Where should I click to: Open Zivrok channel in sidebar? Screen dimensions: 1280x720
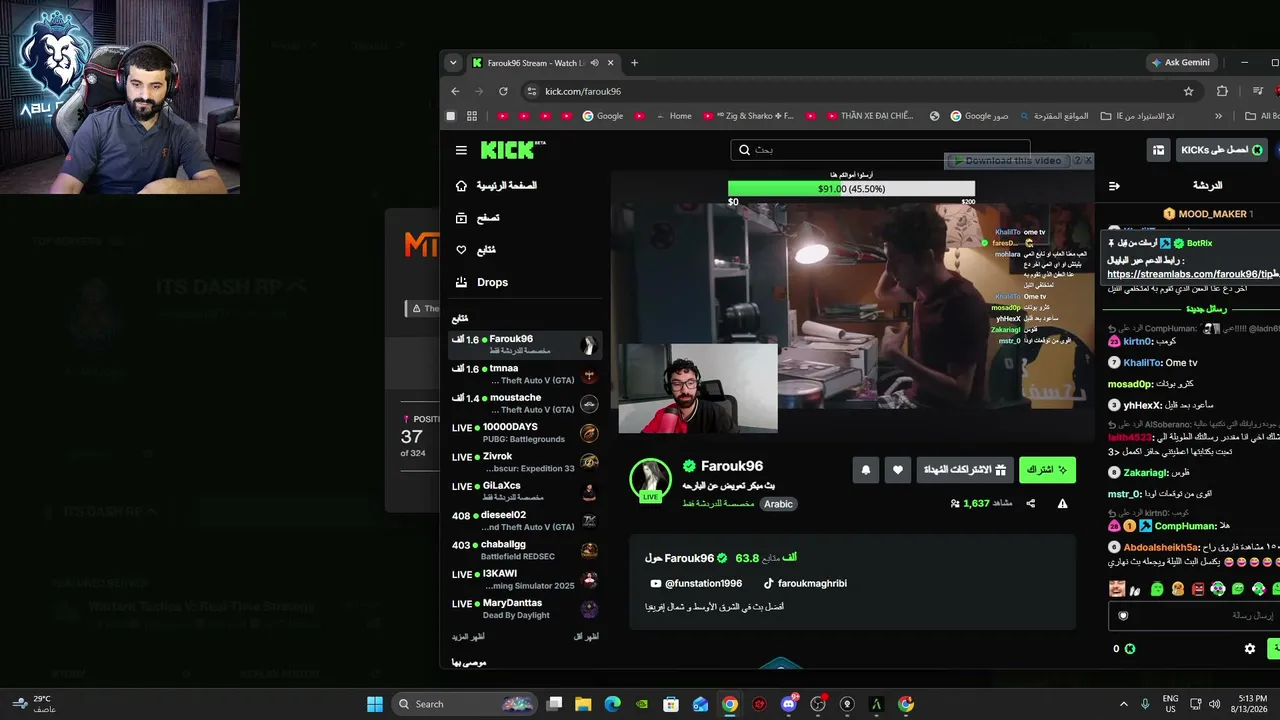525,462
